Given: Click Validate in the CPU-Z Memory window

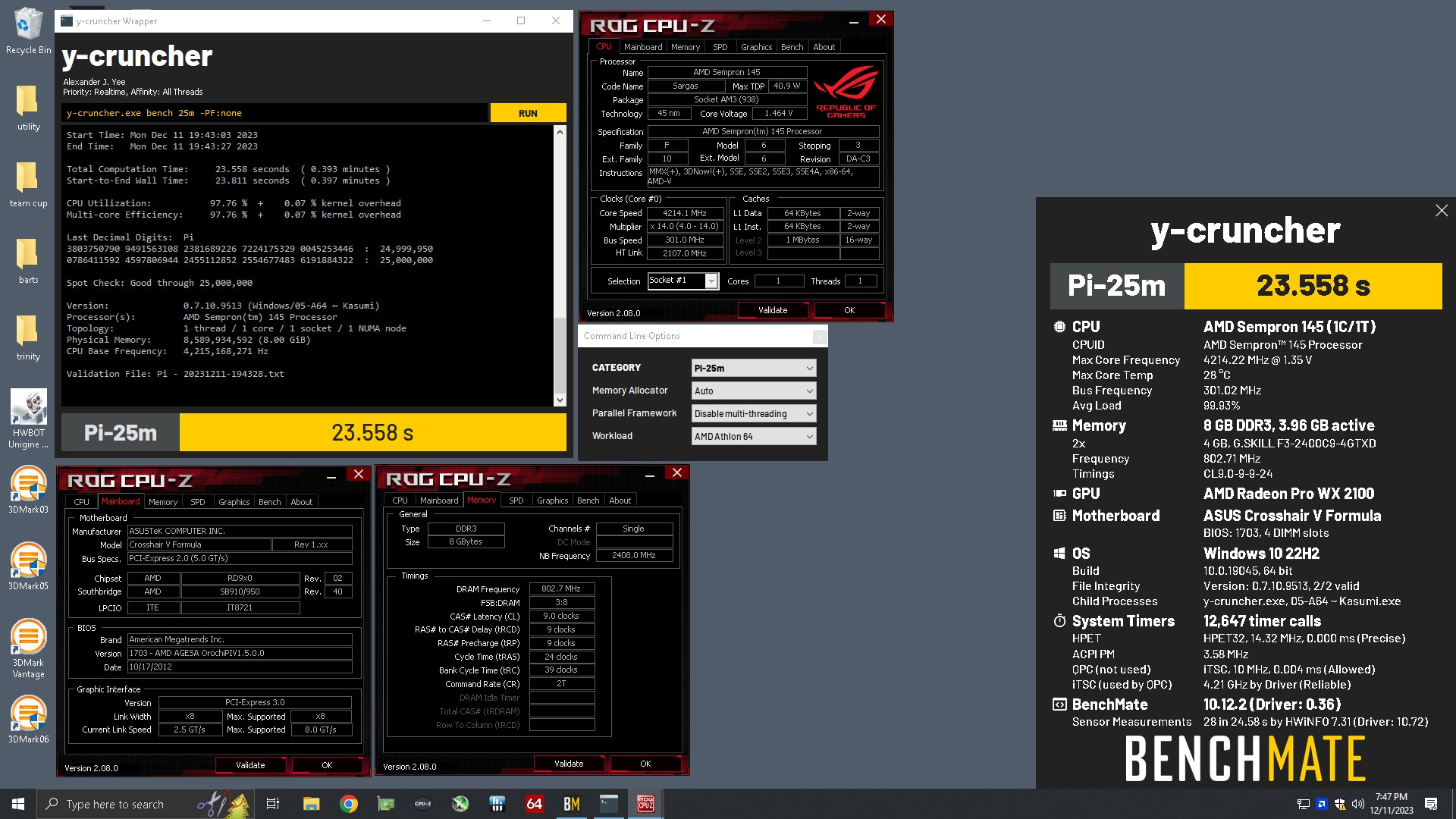Looking at the screenshot, I should 569,764.
